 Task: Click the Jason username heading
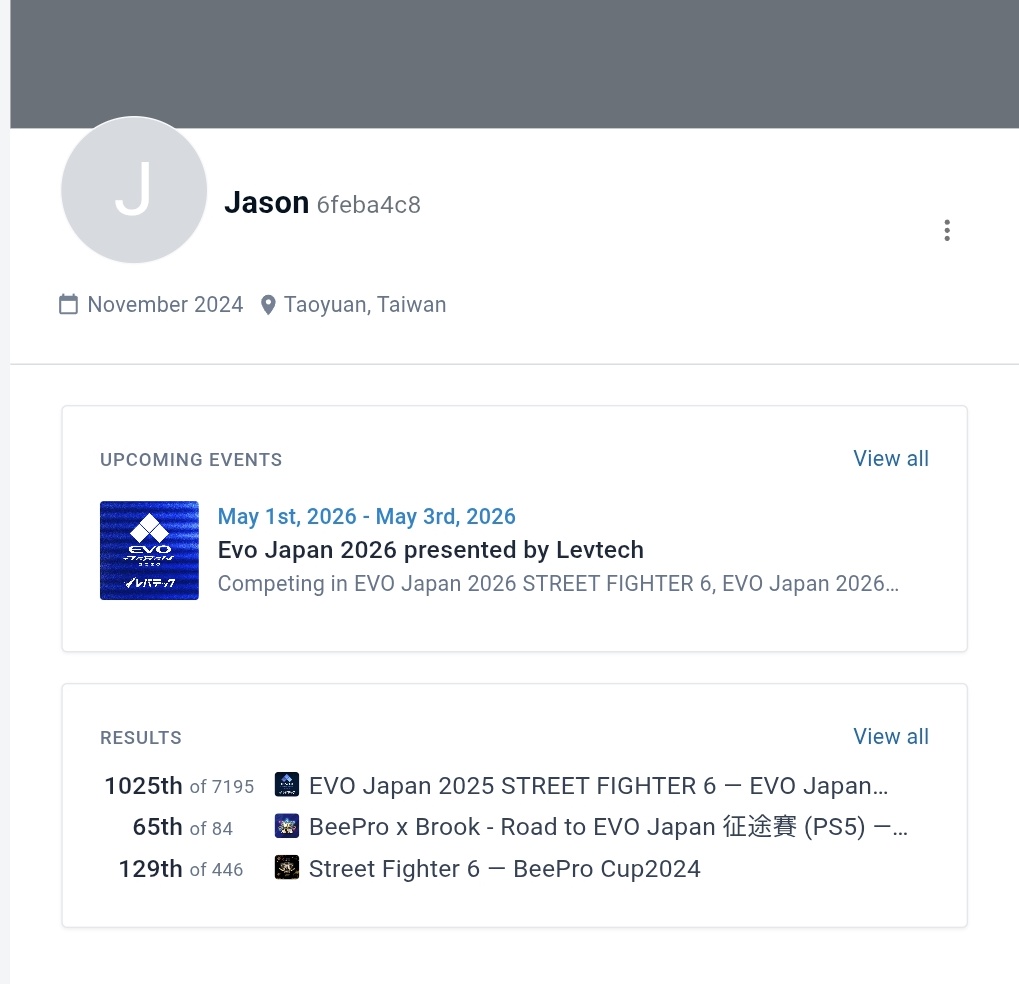(266, 202)
